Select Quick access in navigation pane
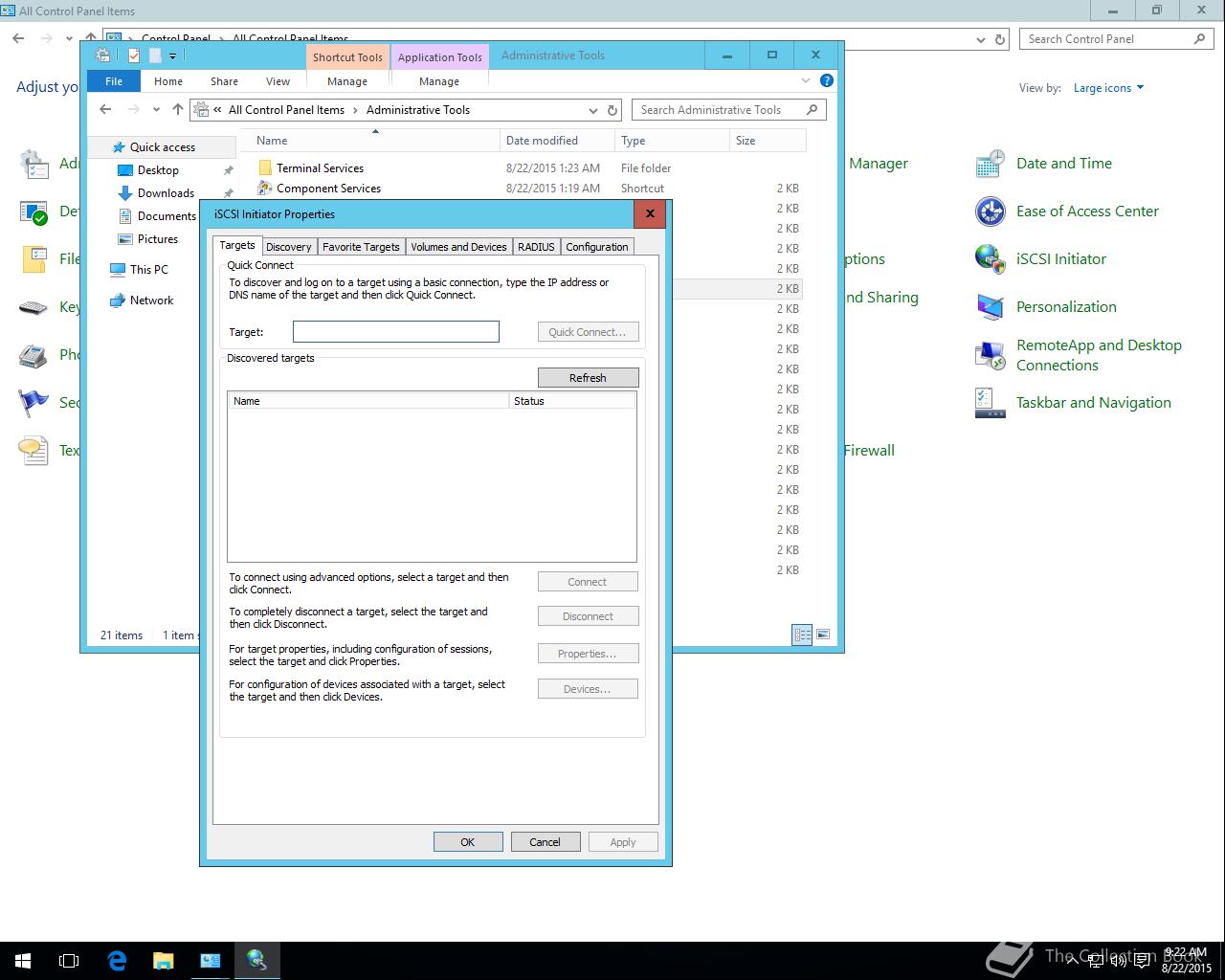Screen dimensions: 1225x980 pyautogui.click(x=163, y=146)
